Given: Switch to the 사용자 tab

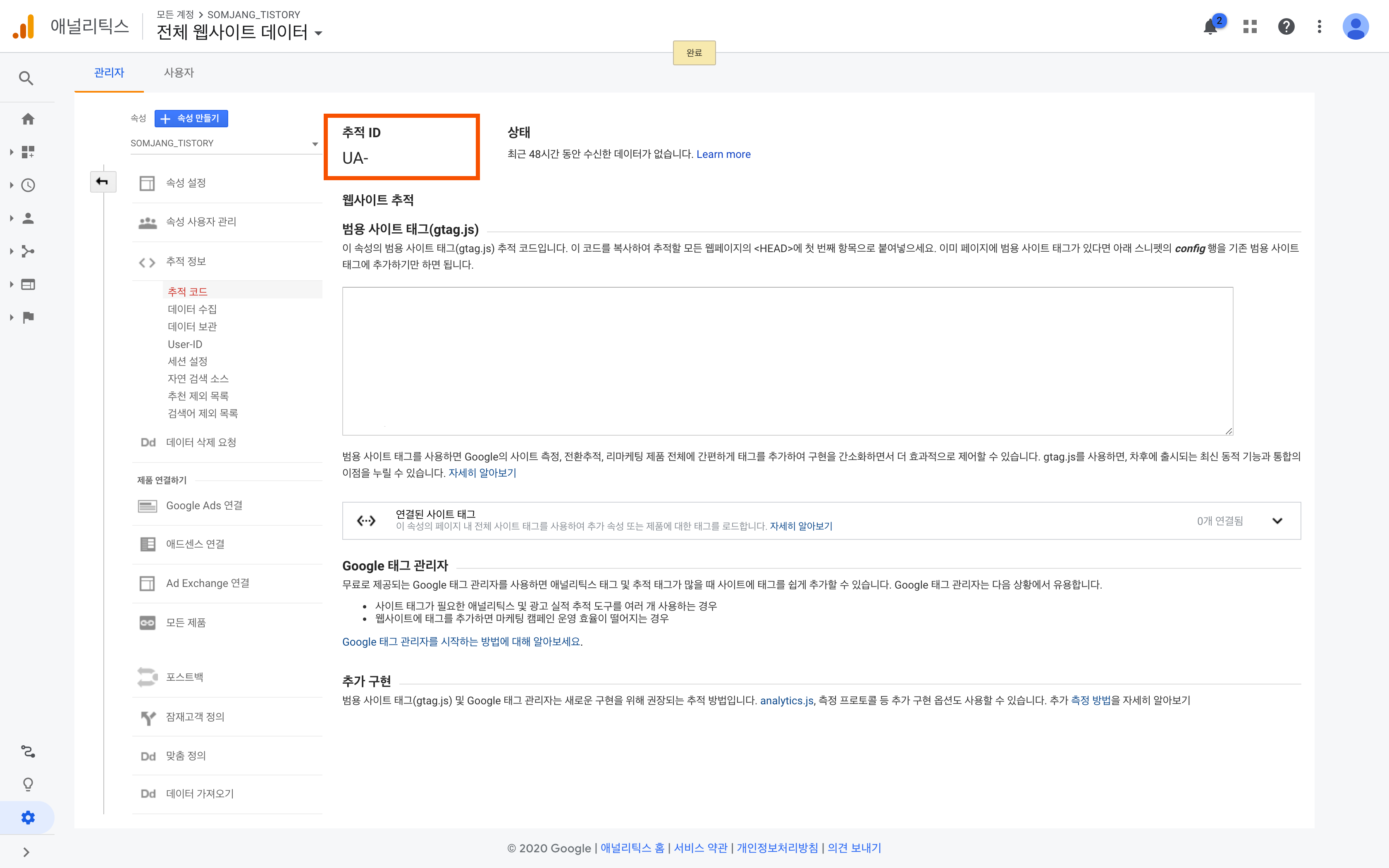Looking at the screenshot, I should pyautogui.click(x=179, y=73).
